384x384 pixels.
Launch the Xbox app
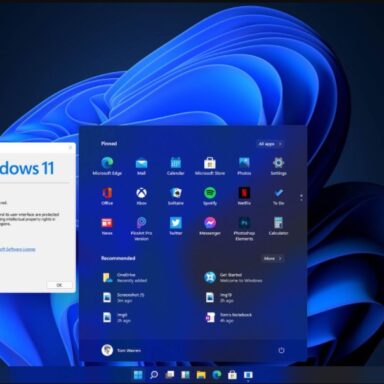tap(141, 196)
